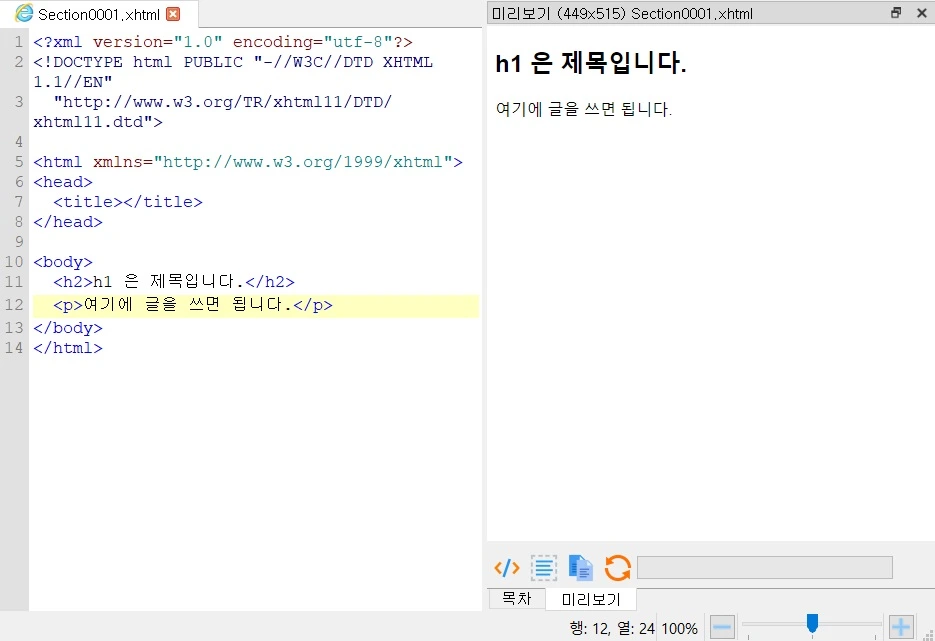Click the preview heading 'h1 은 제목입니다.'
Image resolution: width=935 pixels, height=641 pixels.
coord(590,63)
